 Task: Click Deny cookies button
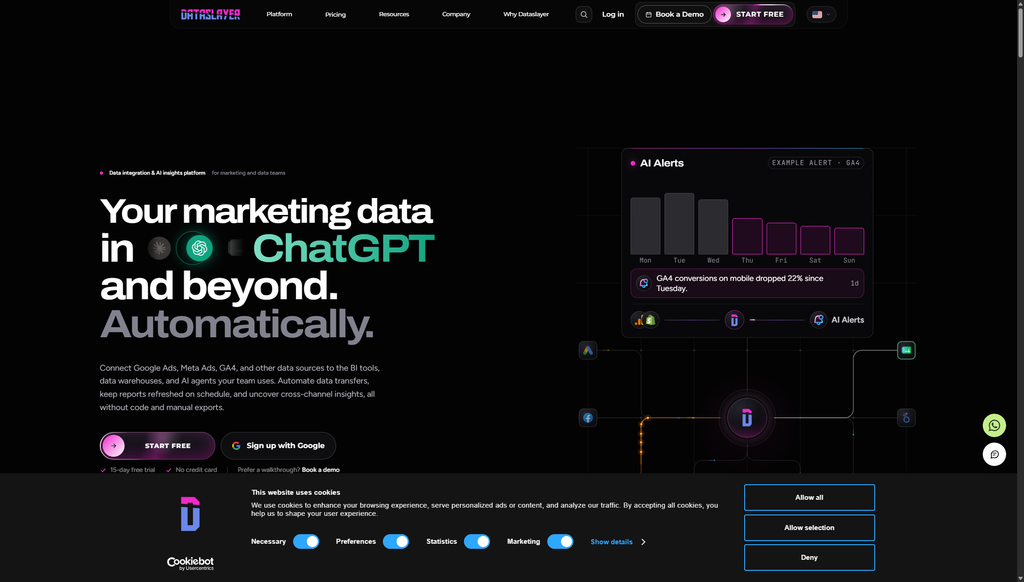tap(809, 558)
